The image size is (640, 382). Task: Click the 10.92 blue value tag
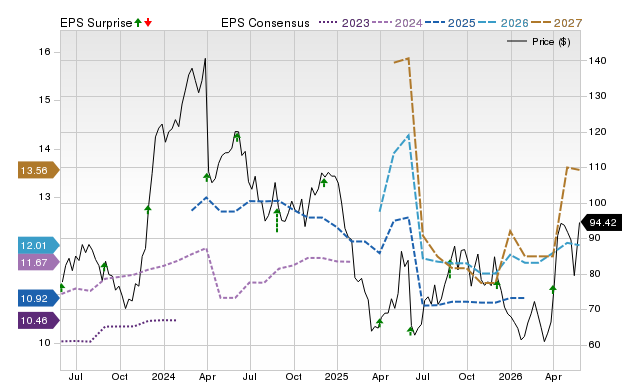click(38, 298)
